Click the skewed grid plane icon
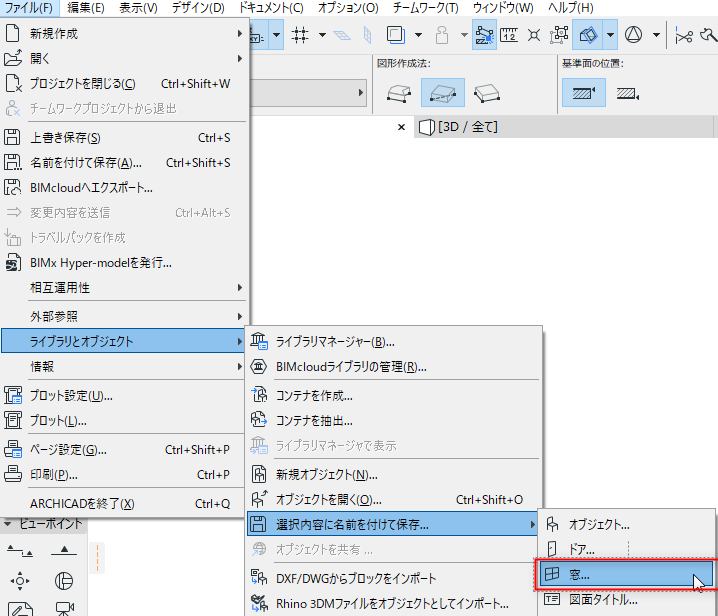The image size is (718, 616). tap(342, 35)
